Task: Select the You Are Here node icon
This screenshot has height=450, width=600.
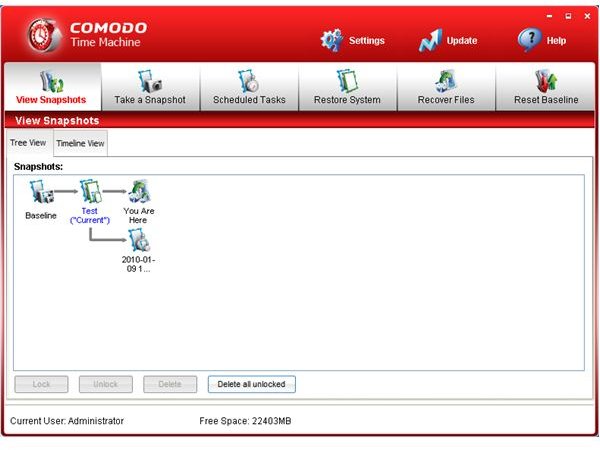Action: 139,191
